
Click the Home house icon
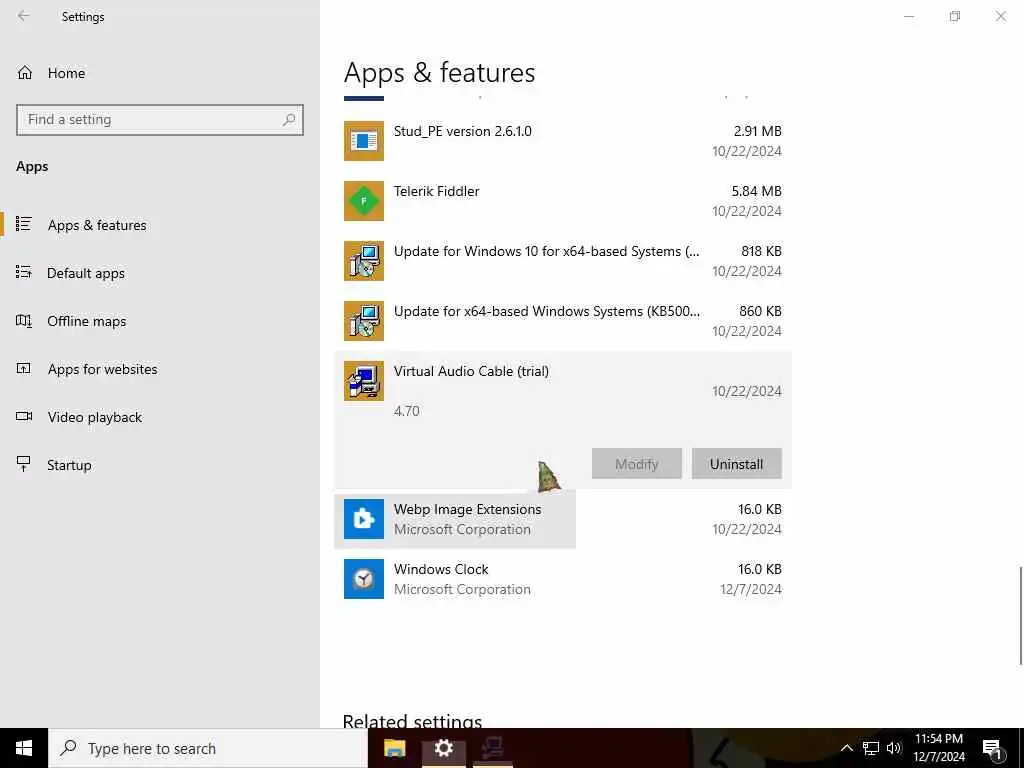pos(25,72)
